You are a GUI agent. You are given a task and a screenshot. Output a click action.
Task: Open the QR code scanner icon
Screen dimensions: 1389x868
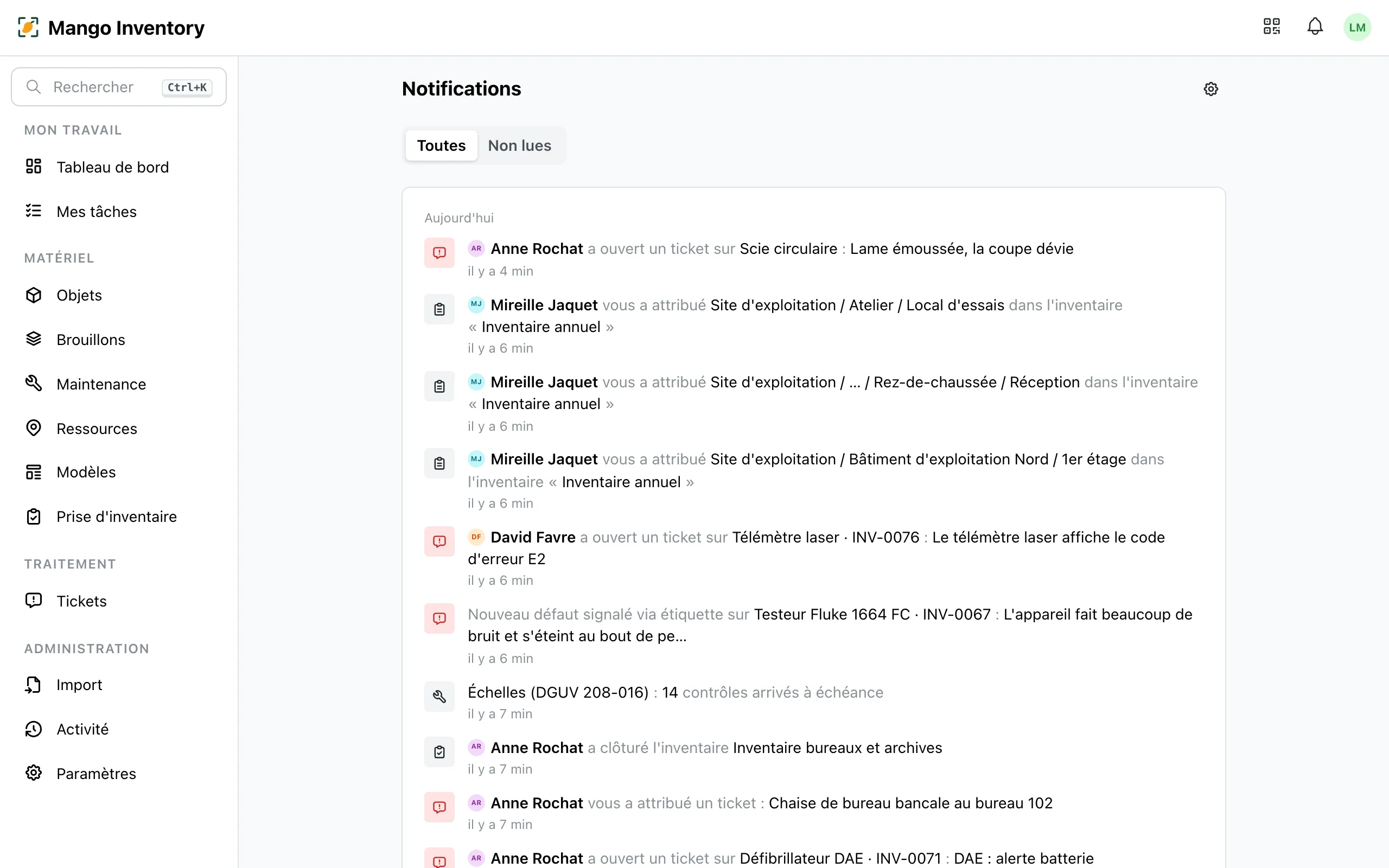(x=1271, y=27)
